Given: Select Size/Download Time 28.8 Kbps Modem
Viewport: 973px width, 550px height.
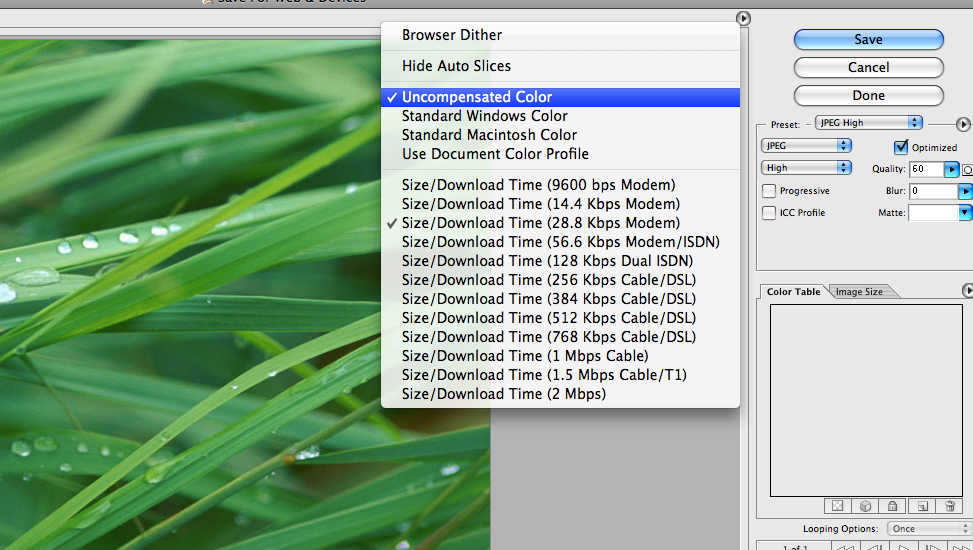Looking at the screenshot, I should 560,223.
